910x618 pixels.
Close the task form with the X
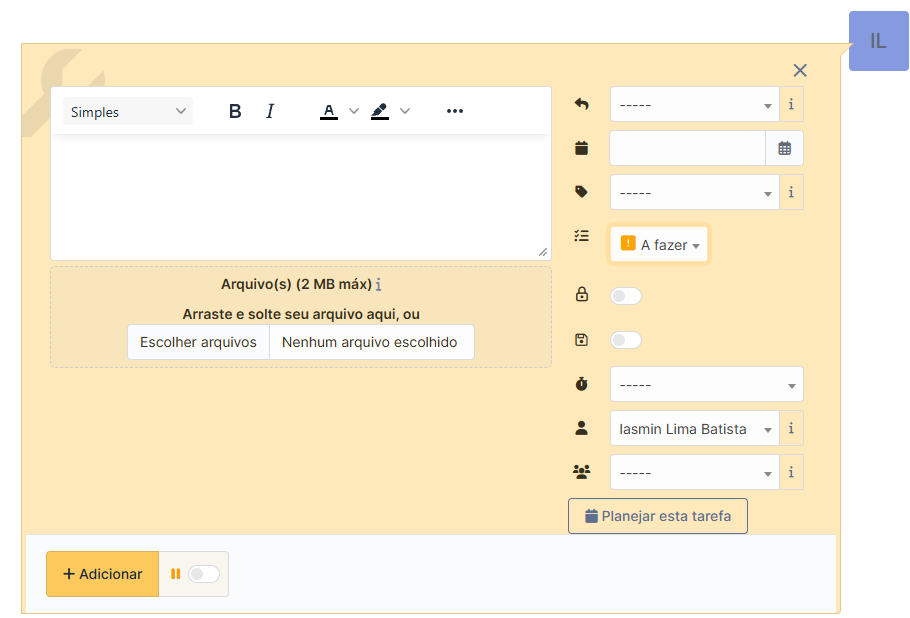click(x=800, y=70)
